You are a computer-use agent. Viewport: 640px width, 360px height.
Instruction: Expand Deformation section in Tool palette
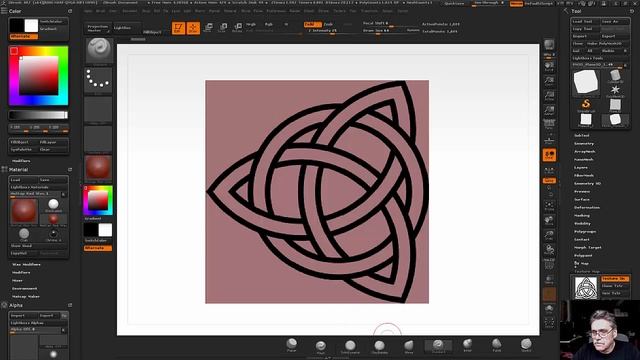pos(587,207)
